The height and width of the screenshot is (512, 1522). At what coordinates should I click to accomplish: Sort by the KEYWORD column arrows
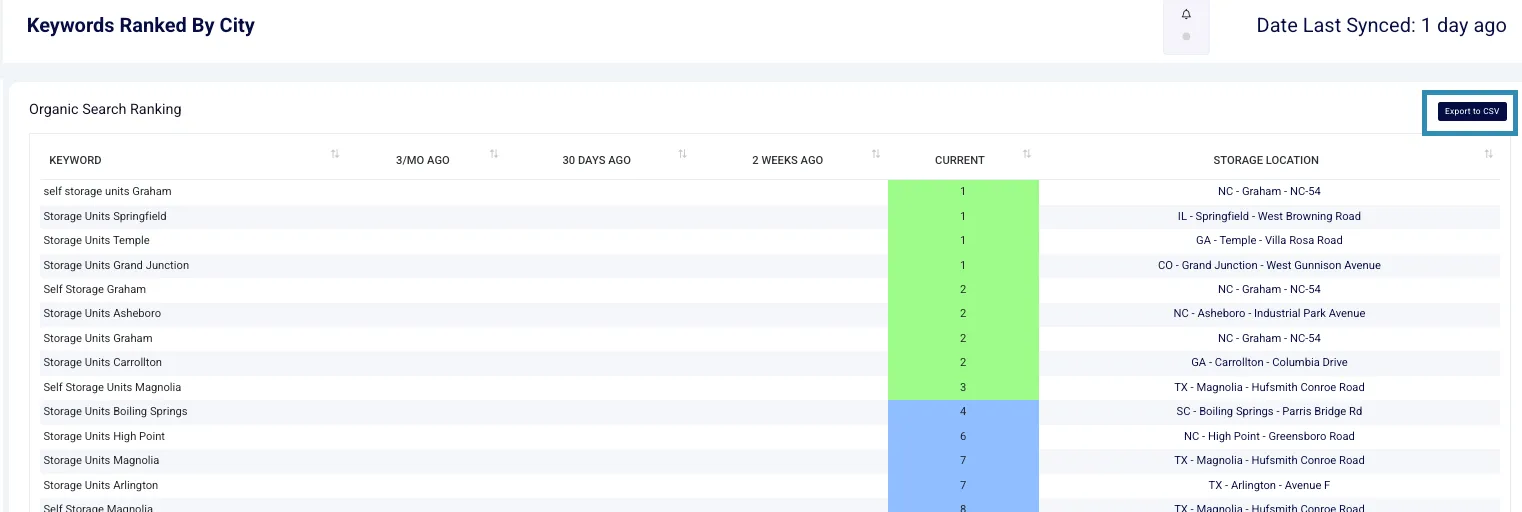coord(335,154)
